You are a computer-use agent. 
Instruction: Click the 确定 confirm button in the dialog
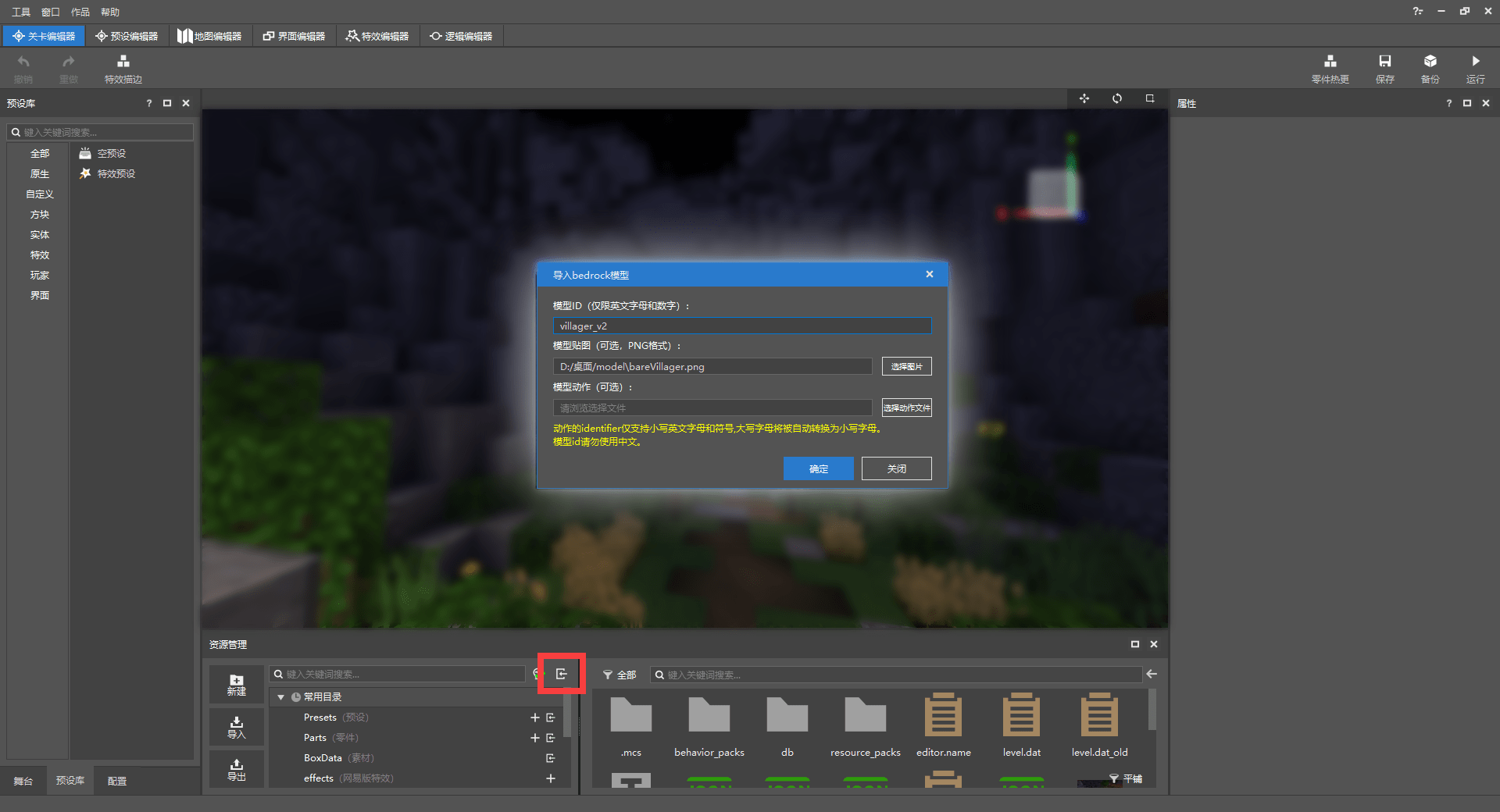818,468
